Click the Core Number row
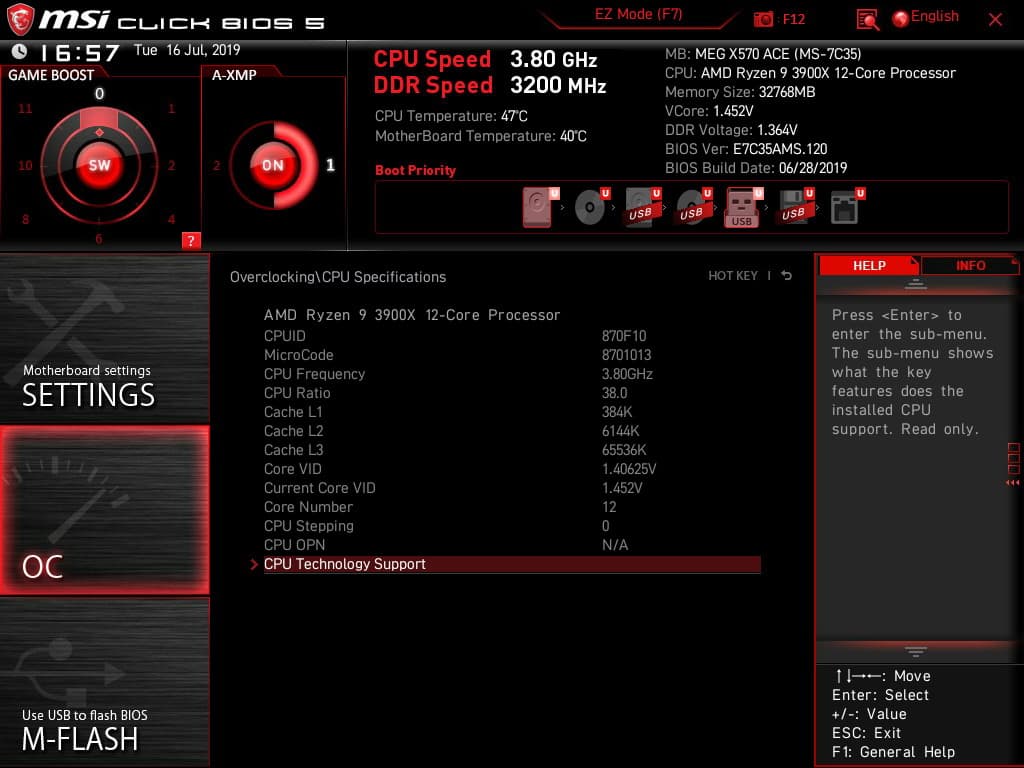Viewport: 1024px width, 768px height. [512, 507]
